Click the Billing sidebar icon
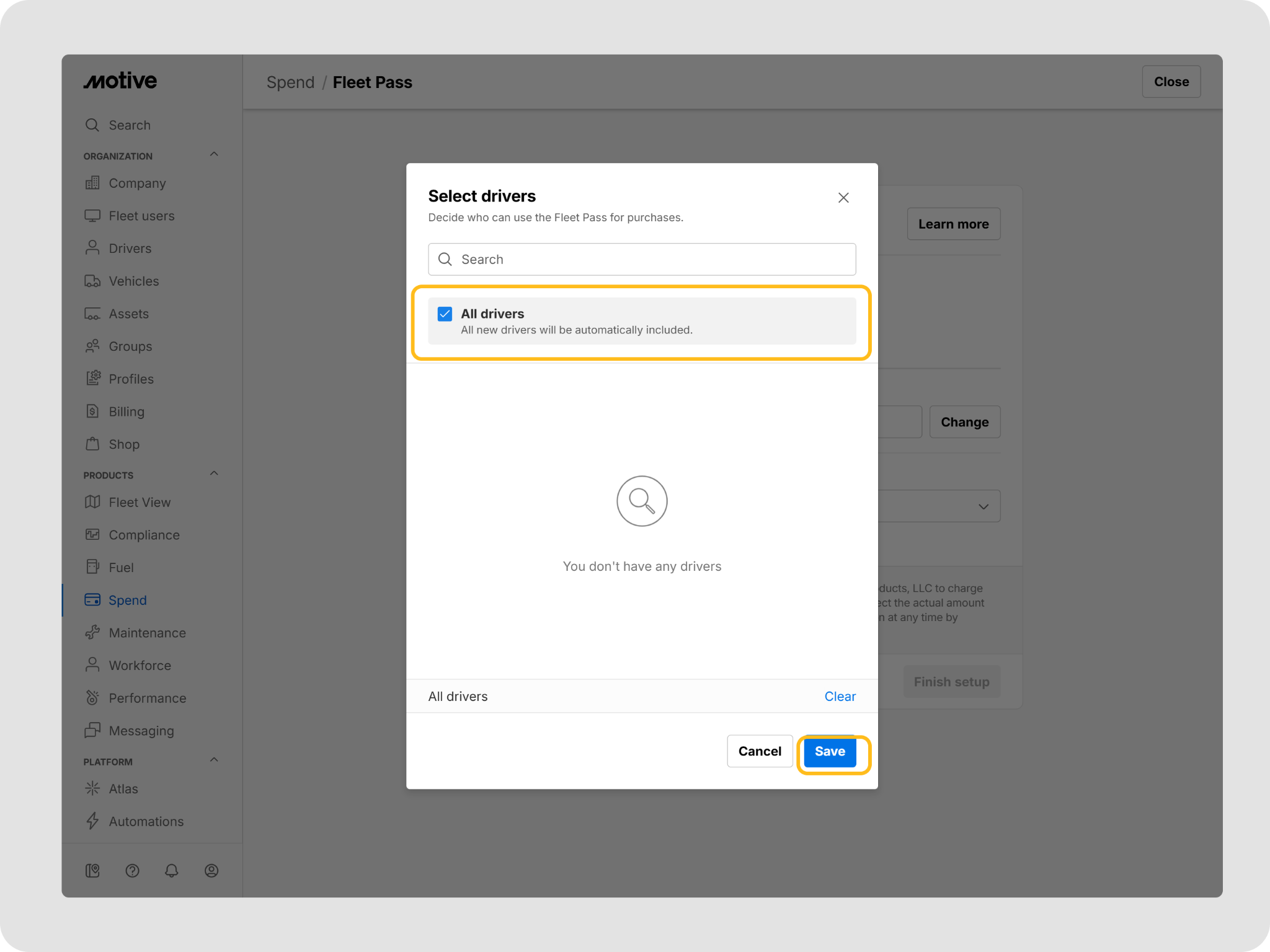This screenshot has width=1270, height=952. 92,412
